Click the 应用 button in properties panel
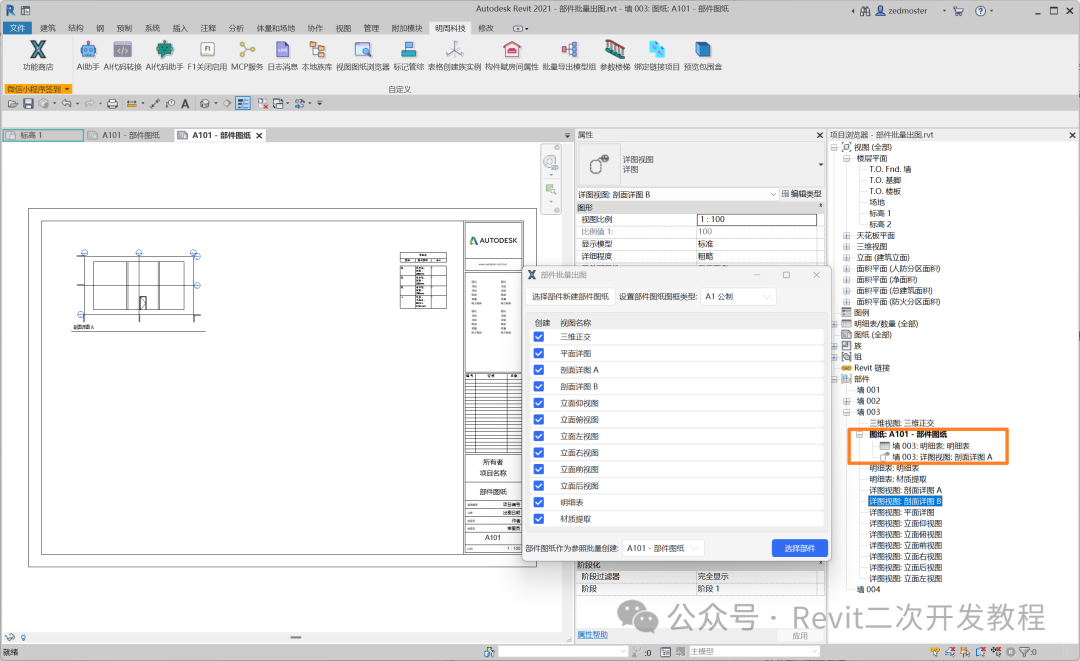This screenshot has height=661, width=1080. tap(800, 636)
